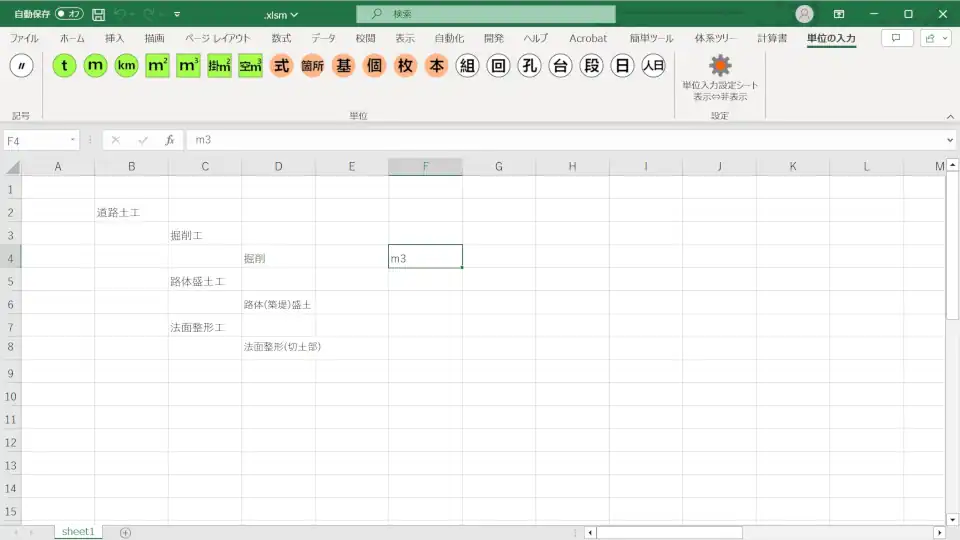Click the ditto mark 〃 symbol button
Viewport: 960px width, 540px height.
(x=22, y=66)
